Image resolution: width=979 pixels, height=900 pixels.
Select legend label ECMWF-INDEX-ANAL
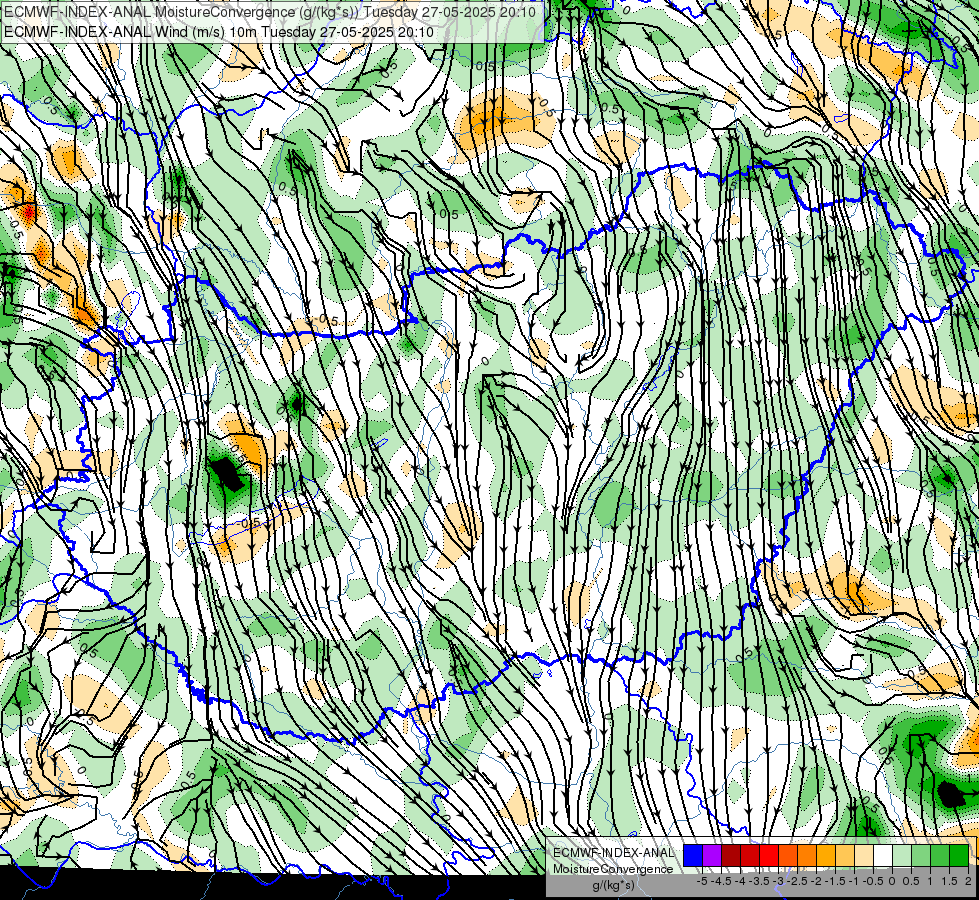coord(614,853)
